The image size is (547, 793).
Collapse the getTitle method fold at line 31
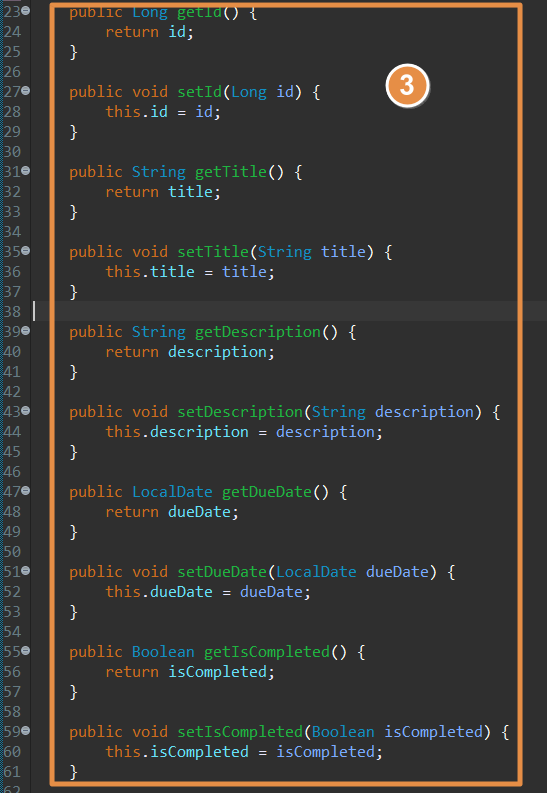[25, 171]
